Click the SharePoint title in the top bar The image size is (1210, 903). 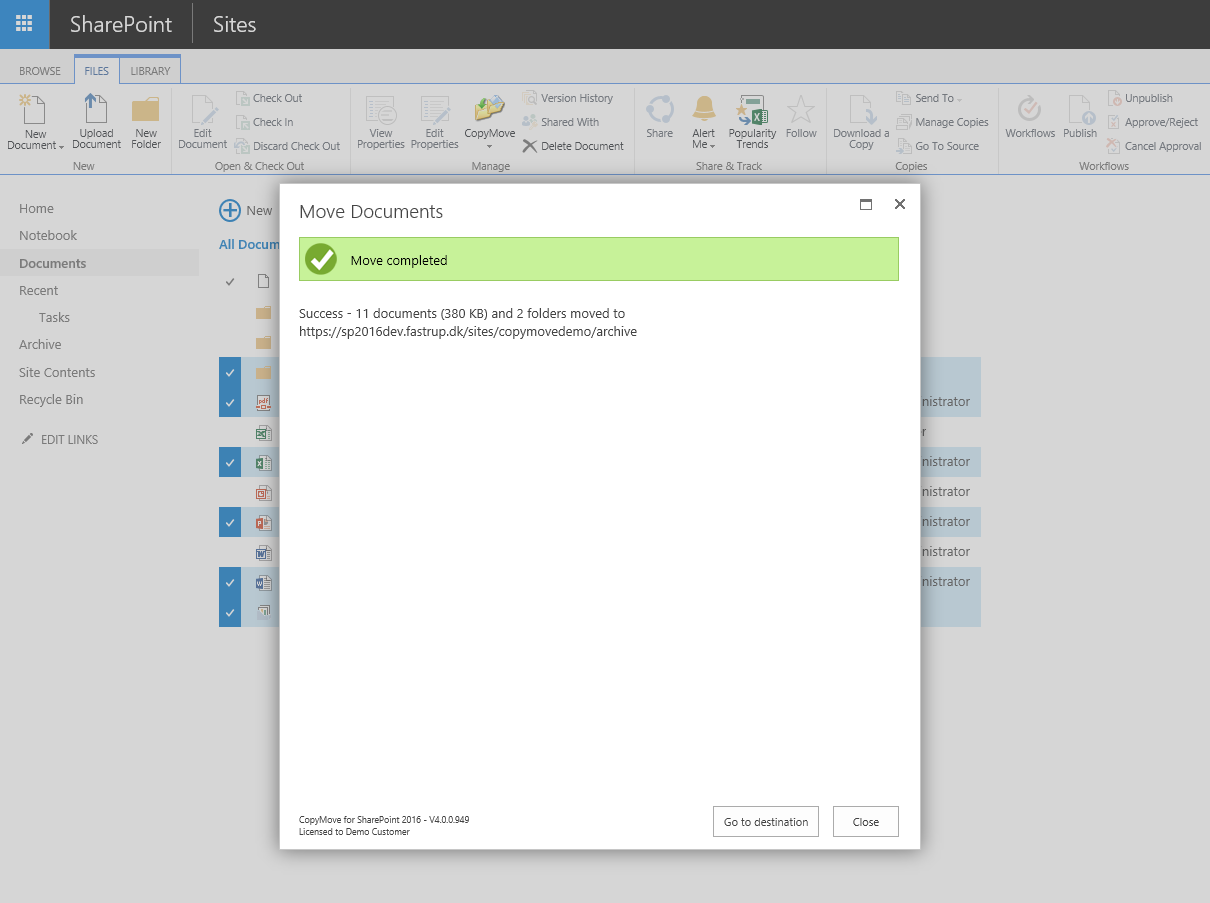click(121, 25)
